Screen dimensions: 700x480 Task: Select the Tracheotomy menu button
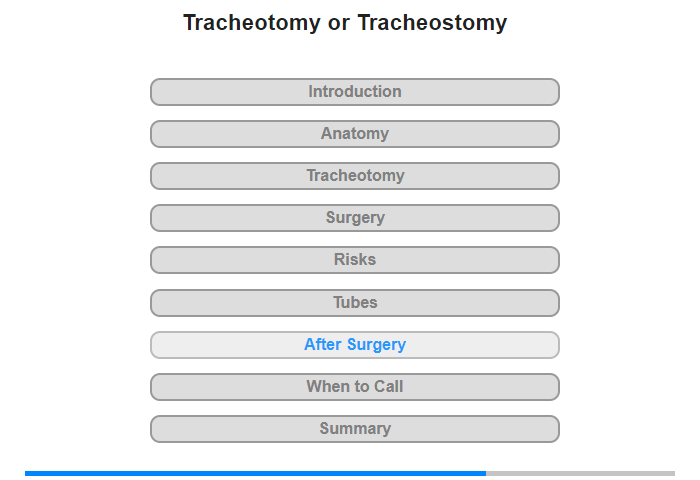coord(354,176)
